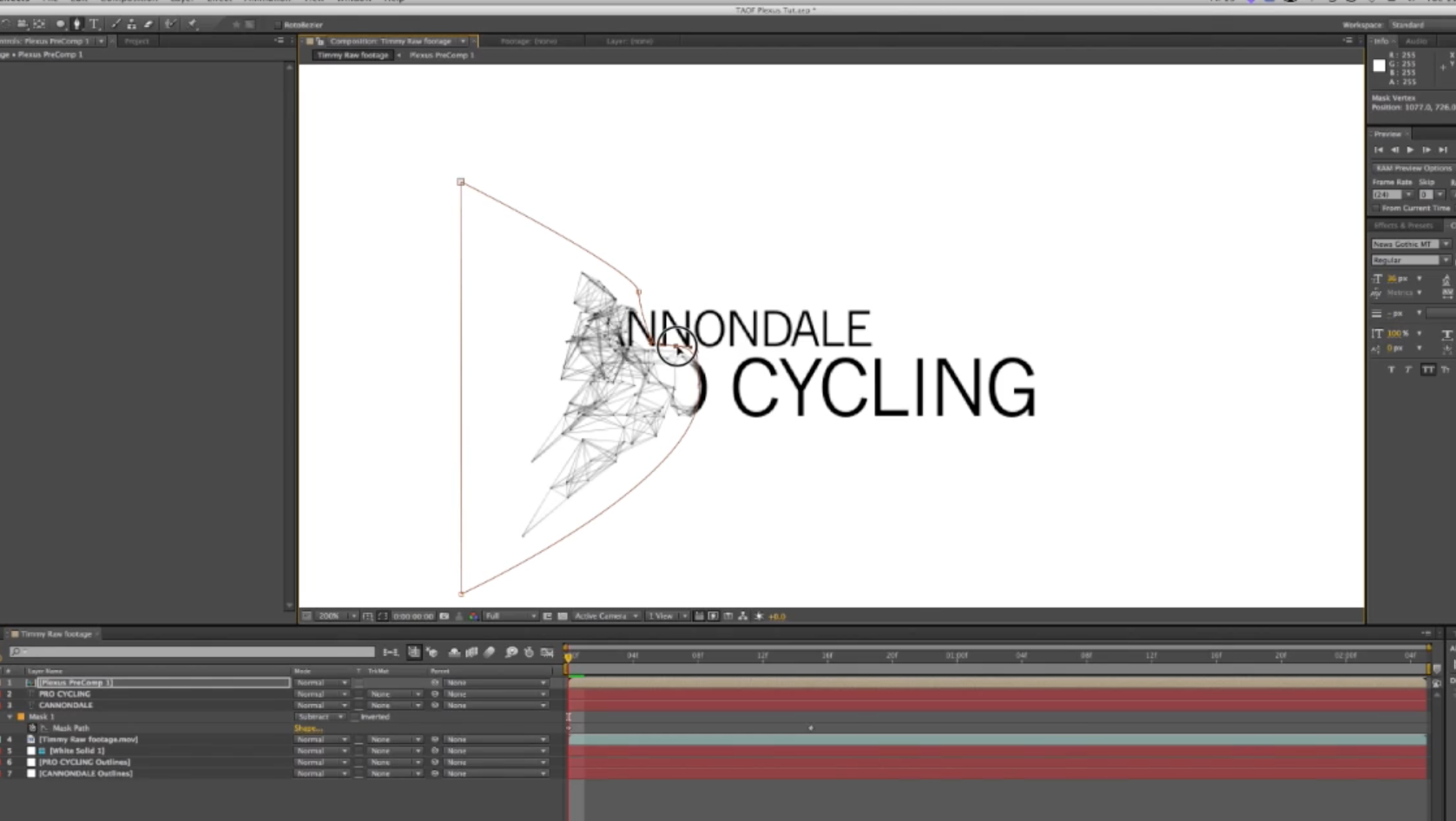This screenshot has height=821, width=1456.
Task: Jump to first frame in Preview
Action: coord(1379,150)
